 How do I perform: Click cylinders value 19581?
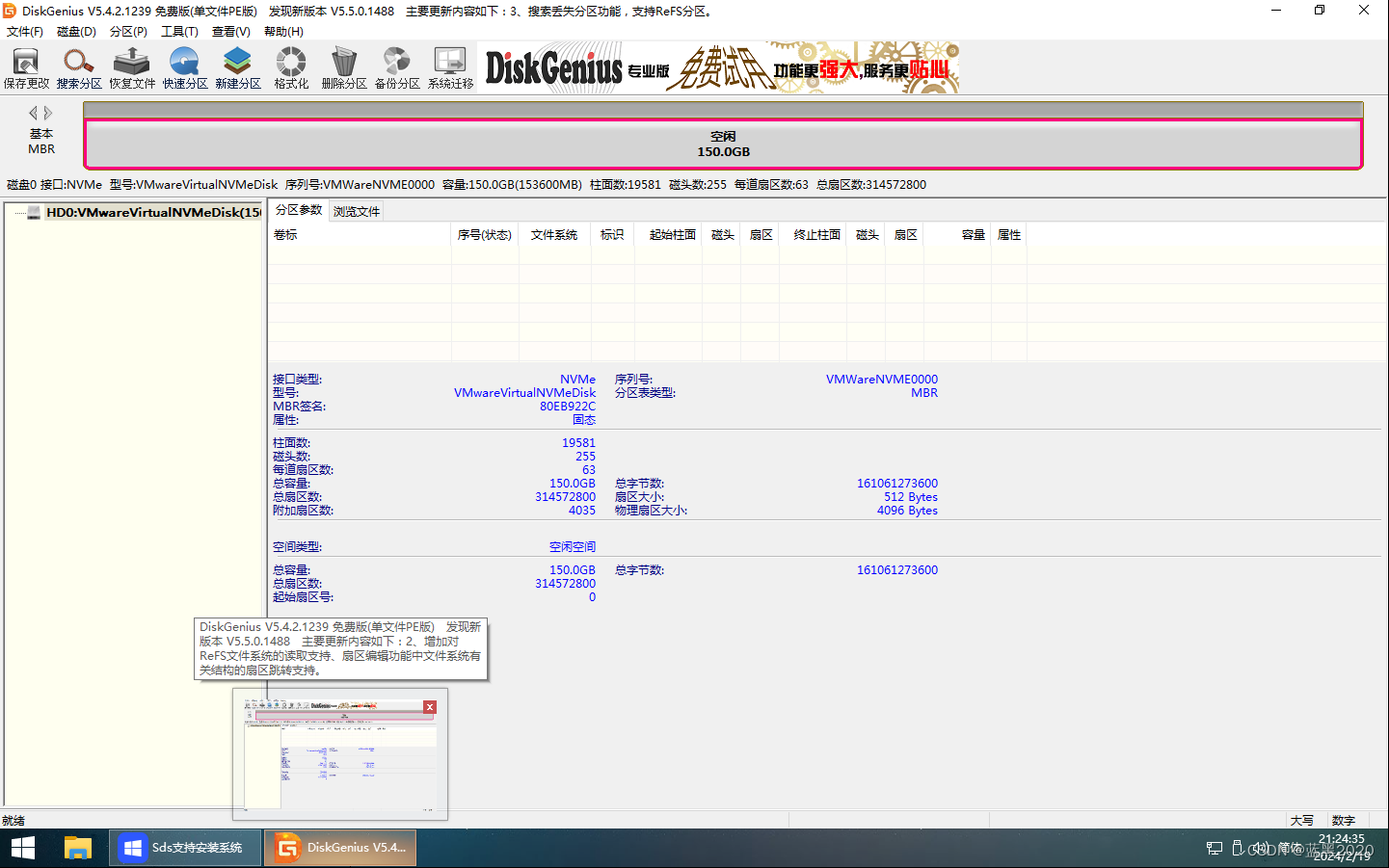pyautogui.click(x=579, y=443)
